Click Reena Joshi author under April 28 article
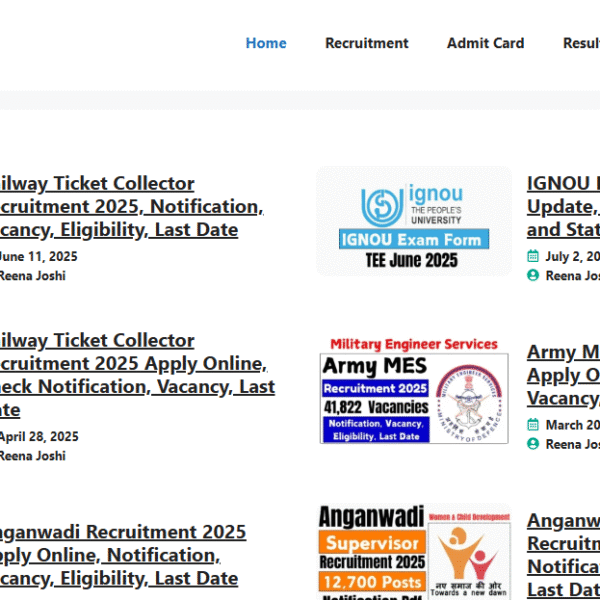 coord(33,456)
